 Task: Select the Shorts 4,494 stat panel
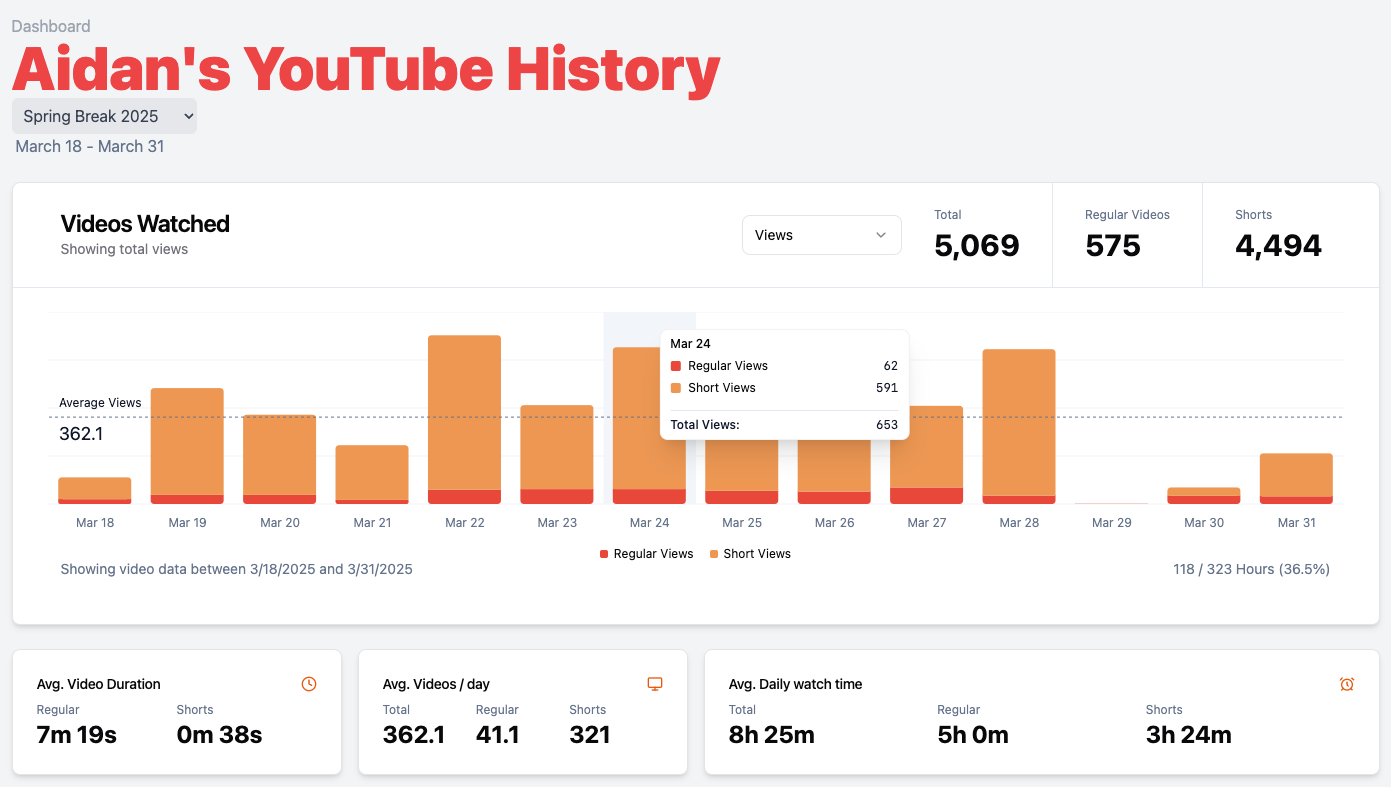point(1278,235)
